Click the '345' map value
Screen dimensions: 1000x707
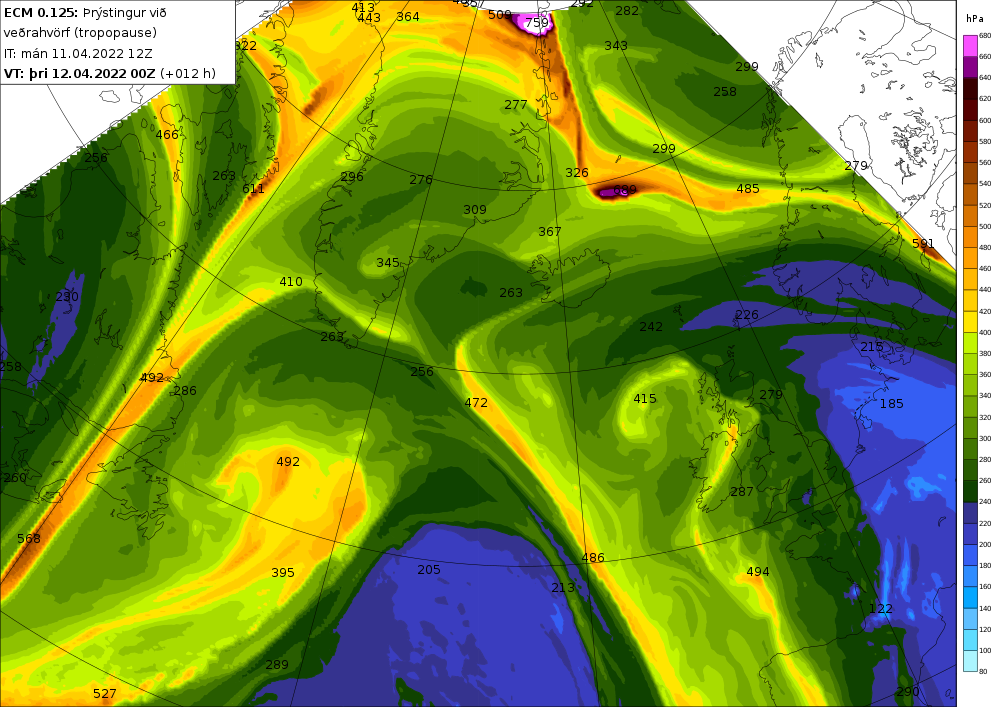coord(388,263)
